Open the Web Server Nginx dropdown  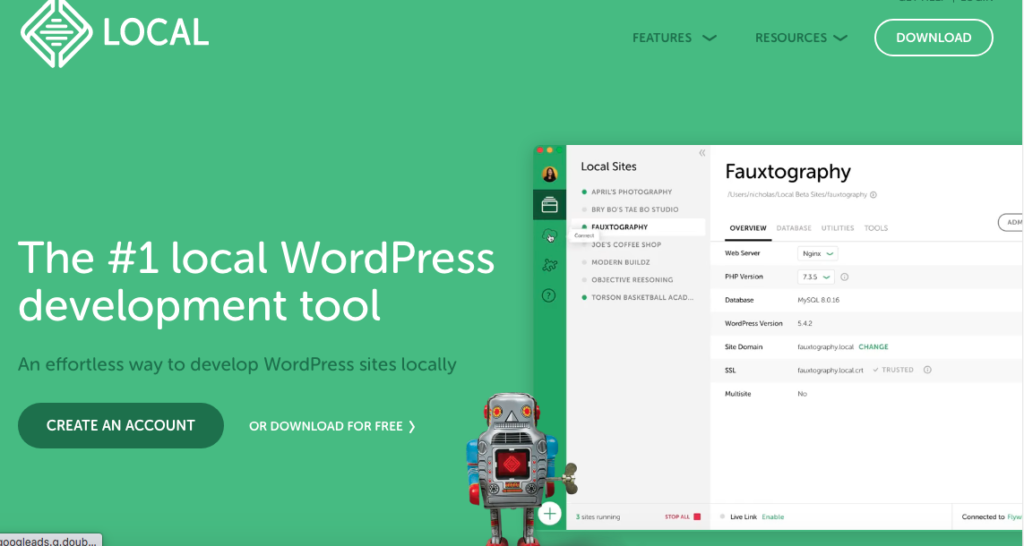click(x=818, y=253)
